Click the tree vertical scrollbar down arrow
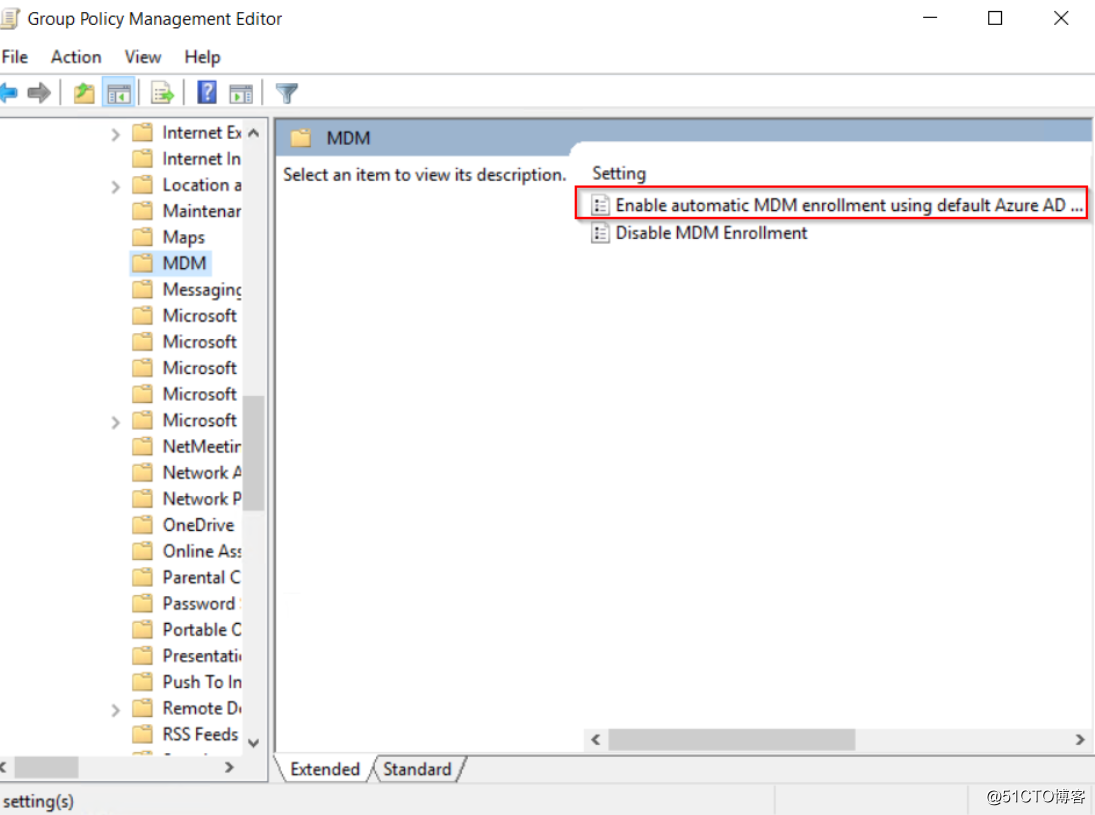Viewport: 1095px width, 815px height. click(253, 742)
